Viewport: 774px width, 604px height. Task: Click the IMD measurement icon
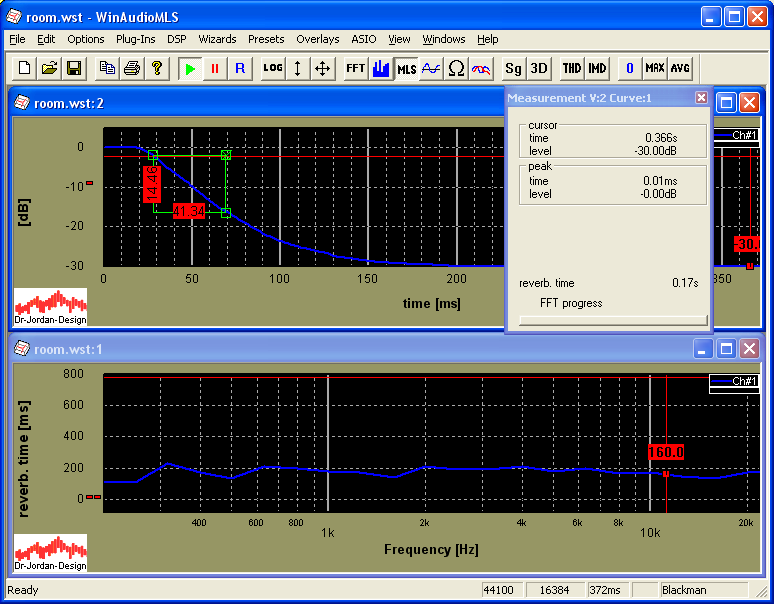coord(597,68)
